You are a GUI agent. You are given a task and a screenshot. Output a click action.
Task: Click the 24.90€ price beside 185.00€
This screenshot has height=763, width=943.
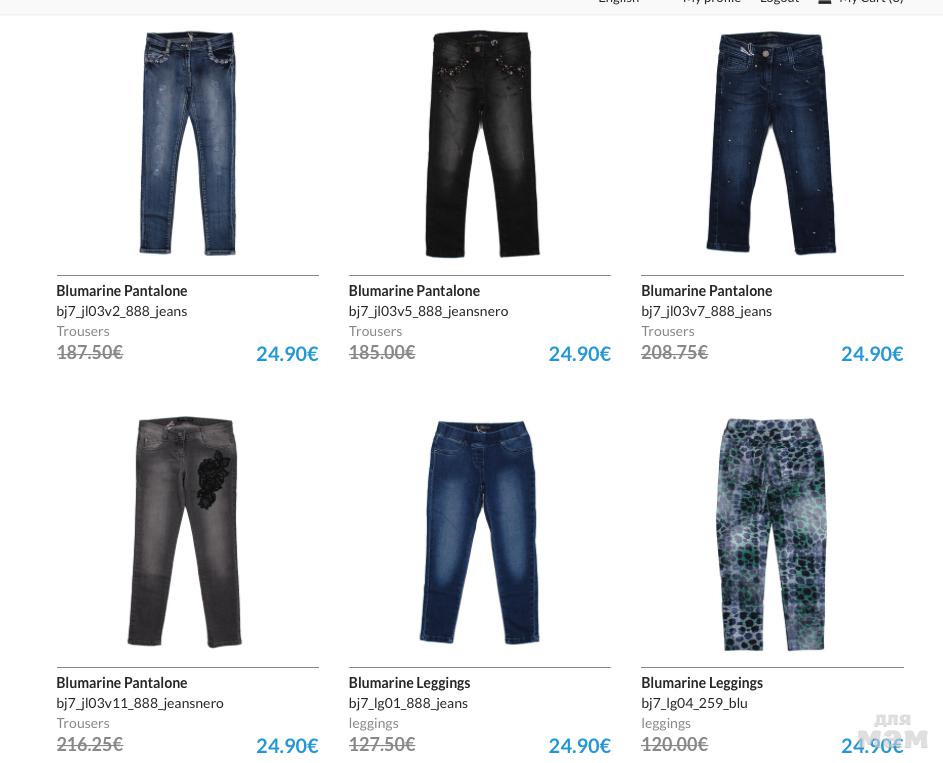[x=579, y=354]
